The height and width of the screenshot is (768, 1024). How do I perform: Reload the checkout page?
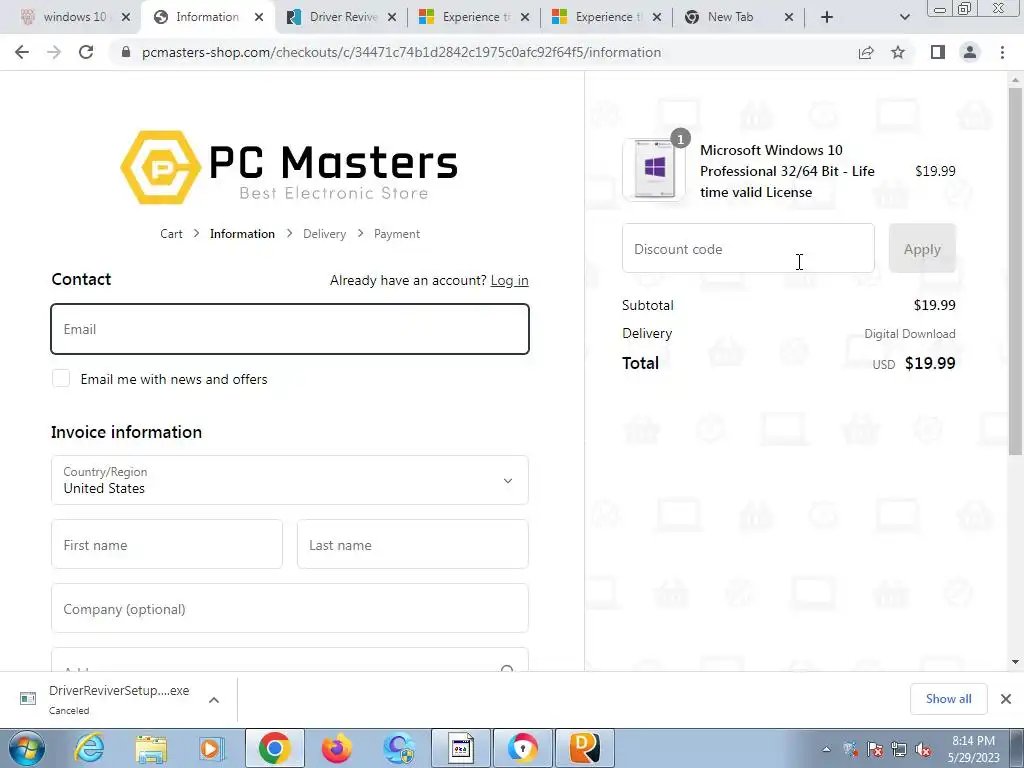pos(86,52)
